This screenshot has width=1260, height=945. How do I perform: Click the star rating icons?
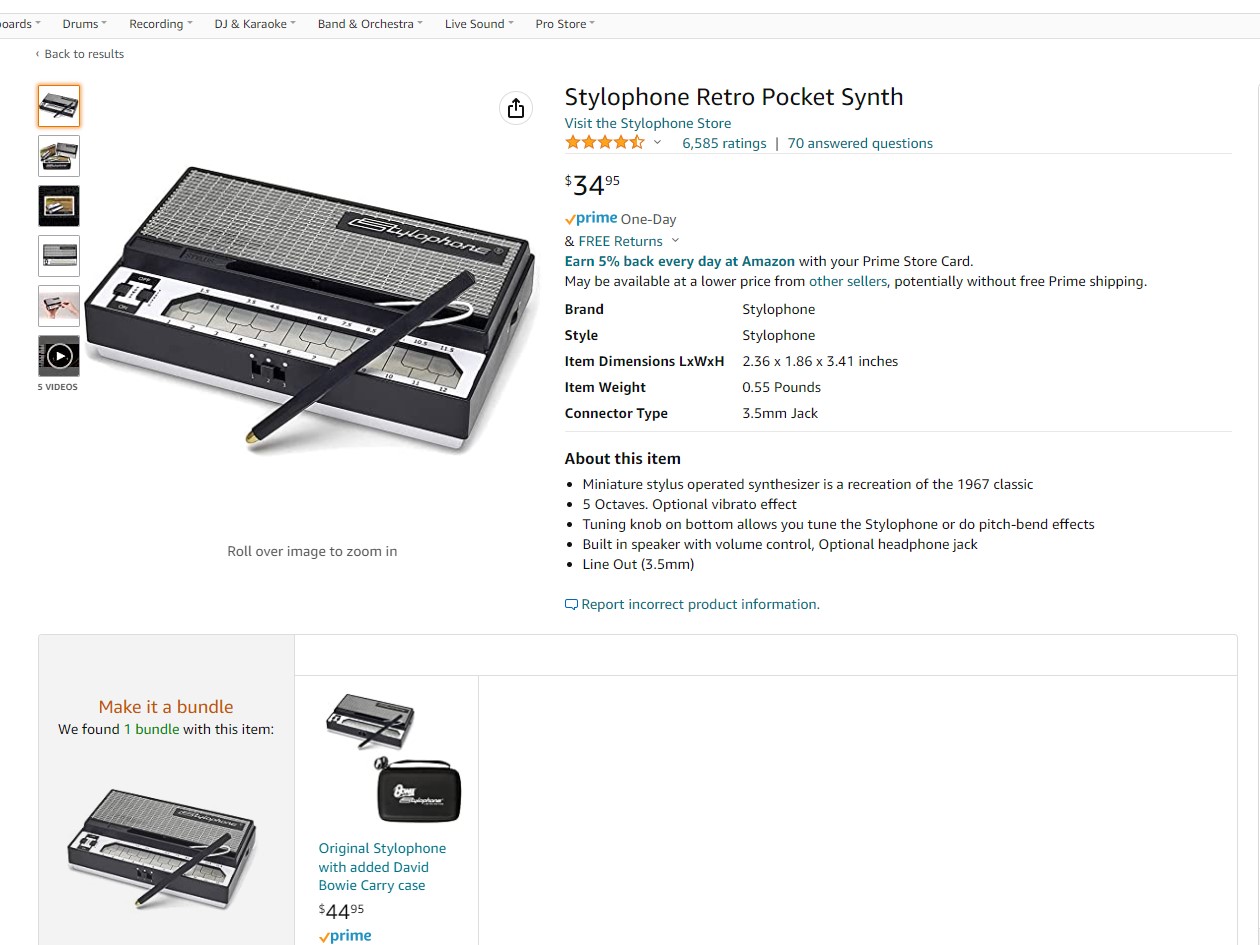tap(604, 143)
